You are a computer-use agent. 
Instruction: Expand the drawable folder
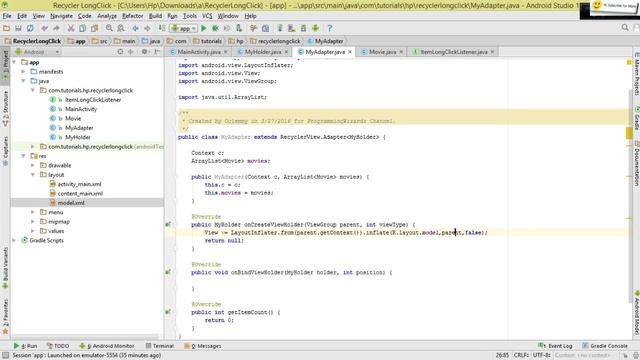tap(33, 166)
